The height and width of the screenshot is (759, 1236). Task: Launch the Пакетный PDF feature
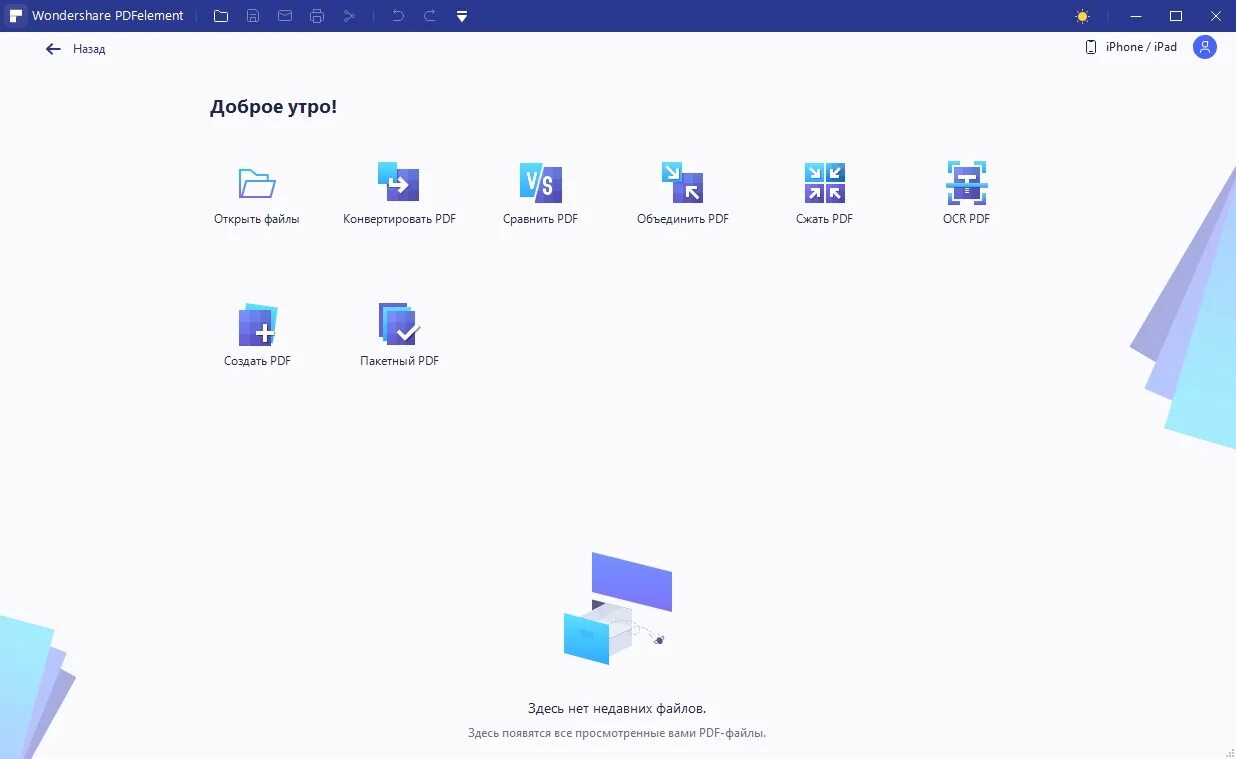coord(399,324)
